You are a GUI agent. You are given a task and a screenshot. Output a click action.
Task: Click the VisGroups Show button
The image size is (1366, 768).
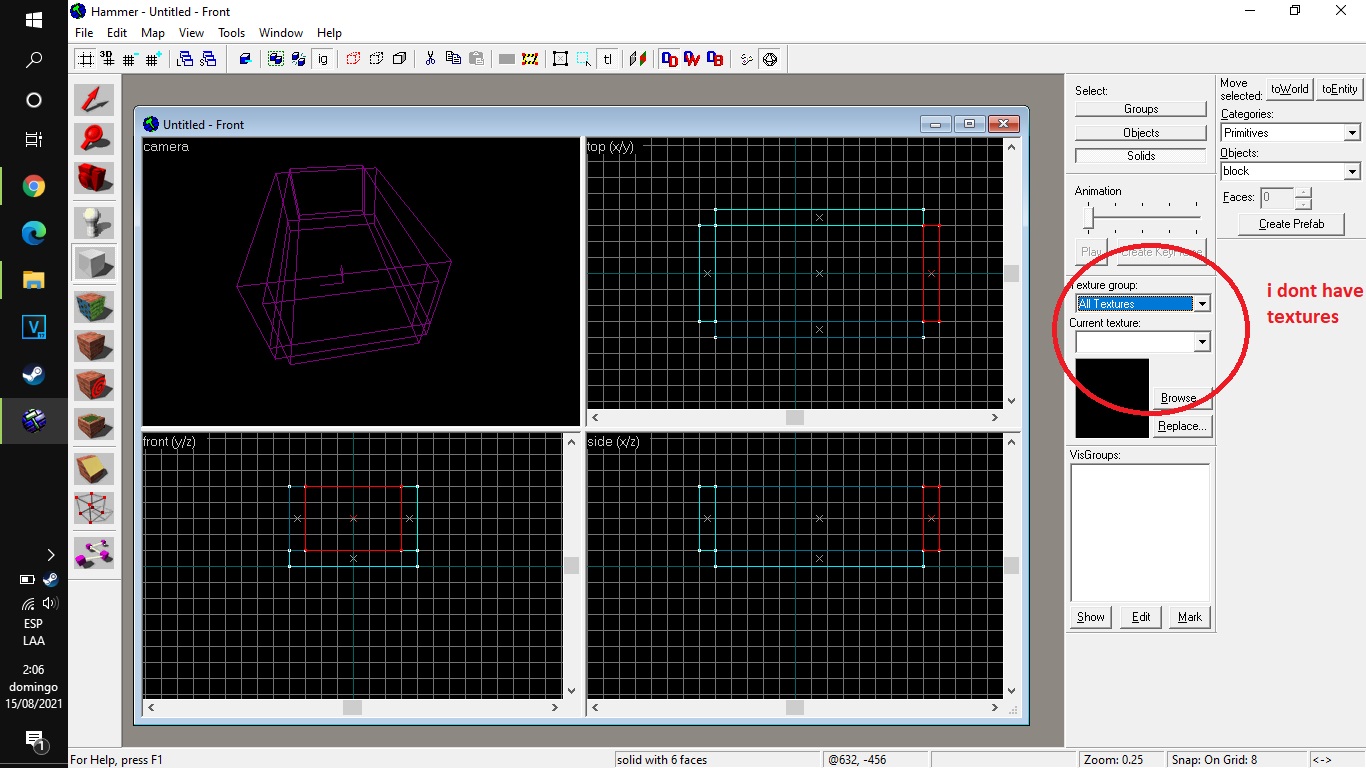click(1091, 617)
